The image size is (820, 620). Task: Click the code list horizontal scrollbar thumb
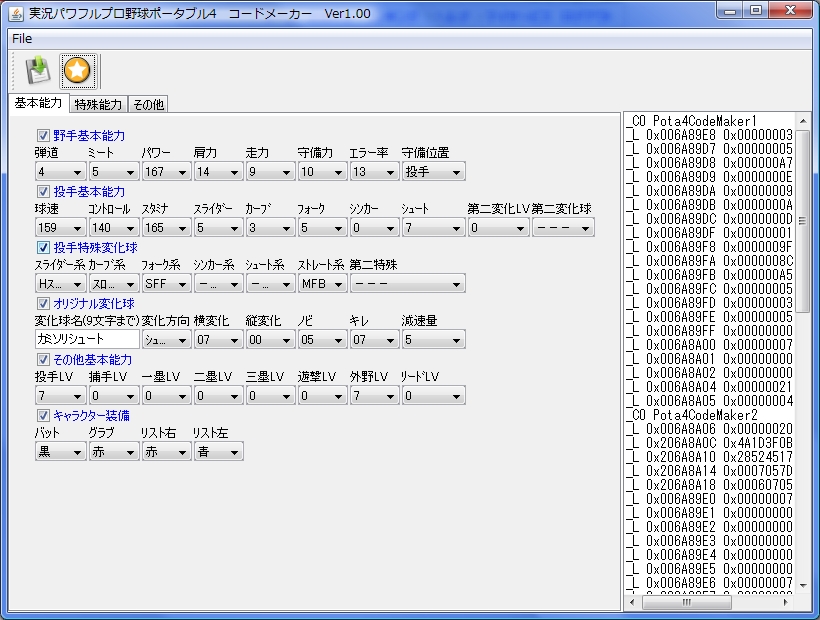(686, 602)
